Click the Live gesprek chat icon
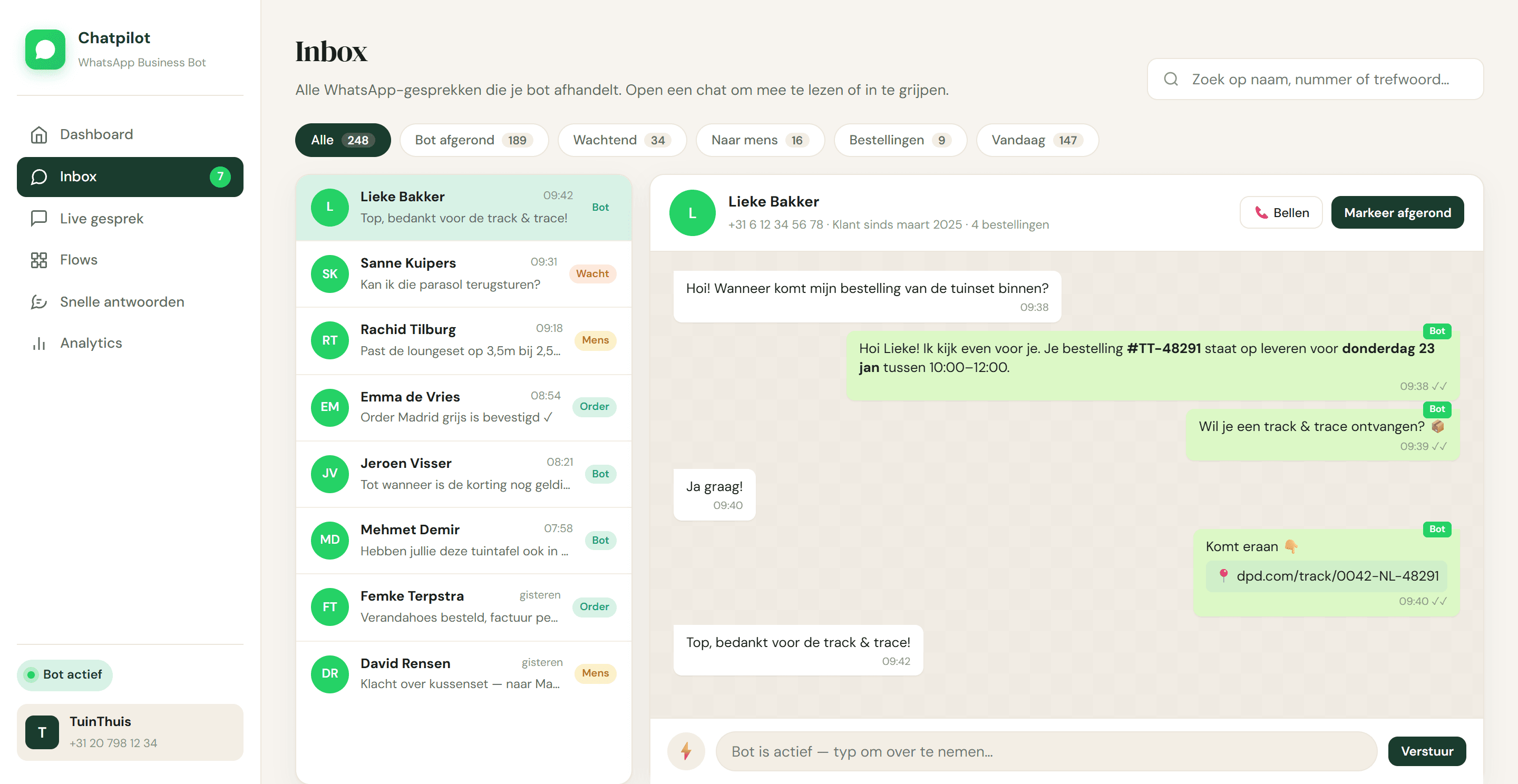The width and height of the screenshot is (1518, 784). 39,219
